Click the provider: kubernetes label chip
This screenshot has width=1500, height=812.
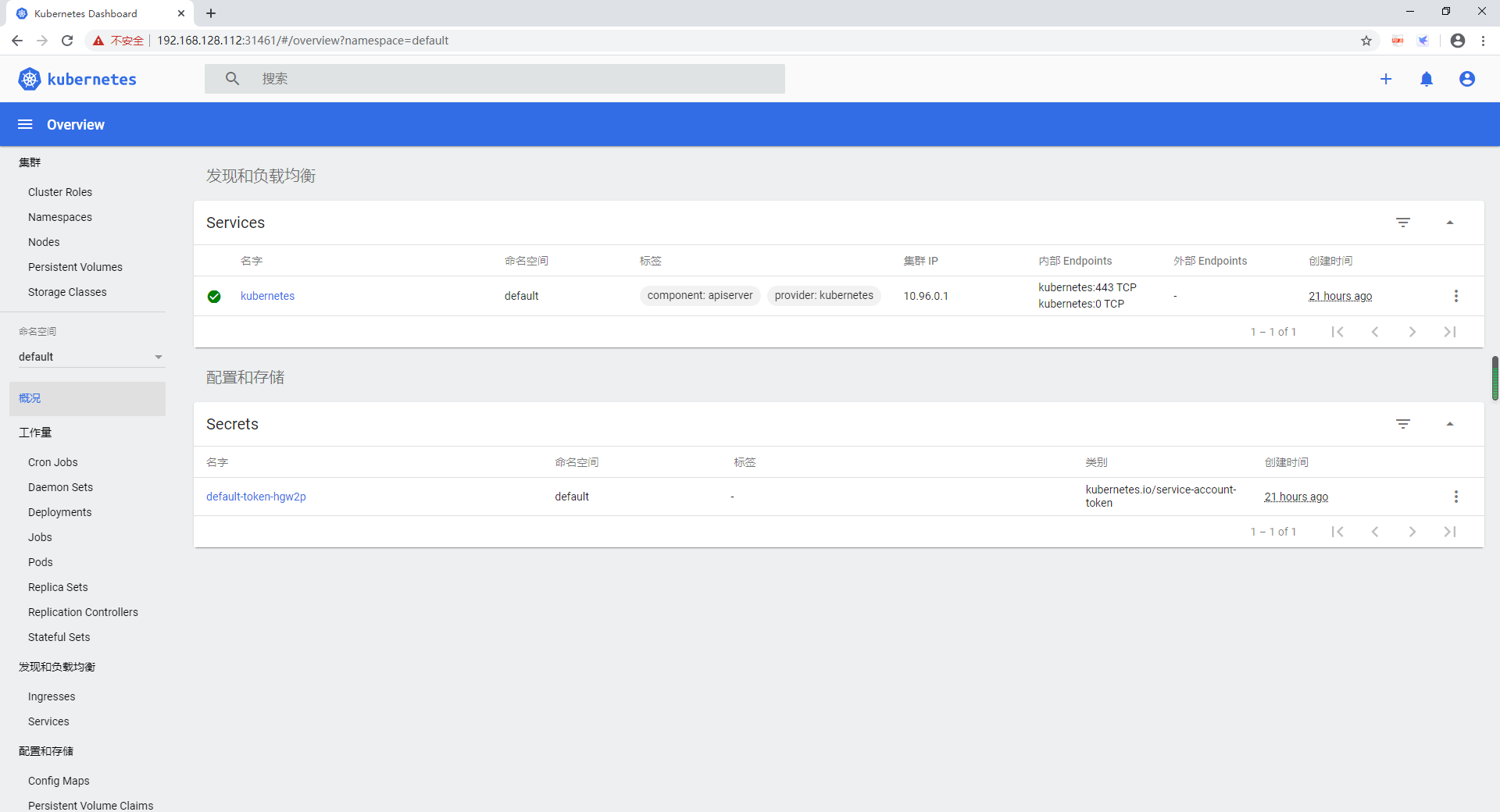click(x=824, y=295)
